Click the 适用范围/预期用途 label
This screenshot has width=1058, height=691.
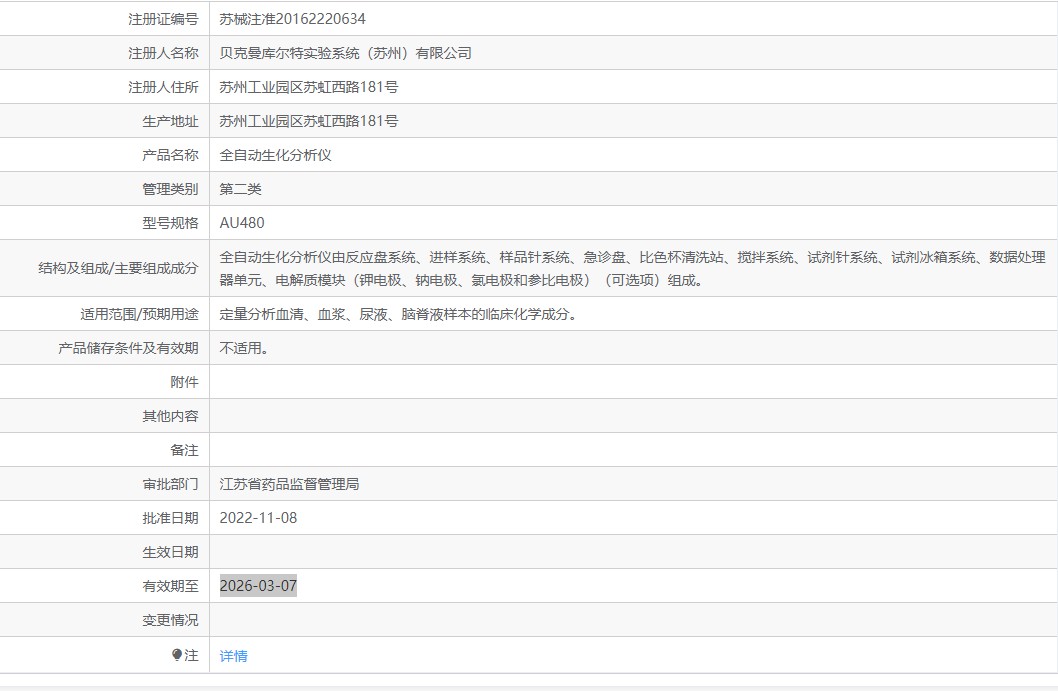tap(139, 314)
